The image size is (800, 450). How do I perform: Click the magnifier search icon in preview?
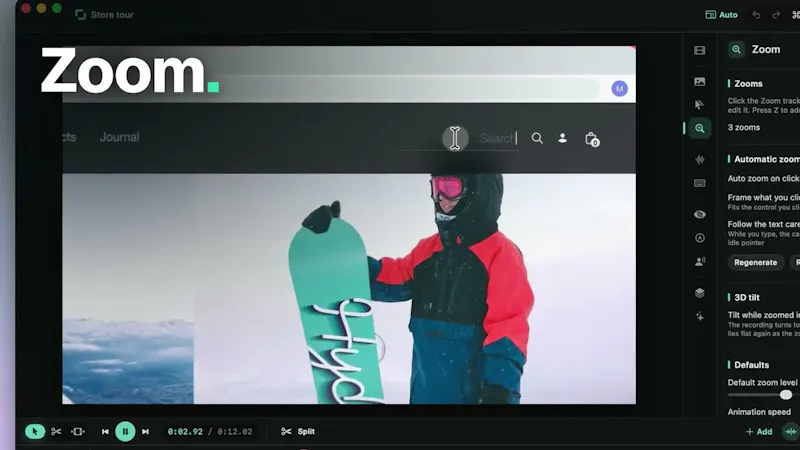click(537, 138)
